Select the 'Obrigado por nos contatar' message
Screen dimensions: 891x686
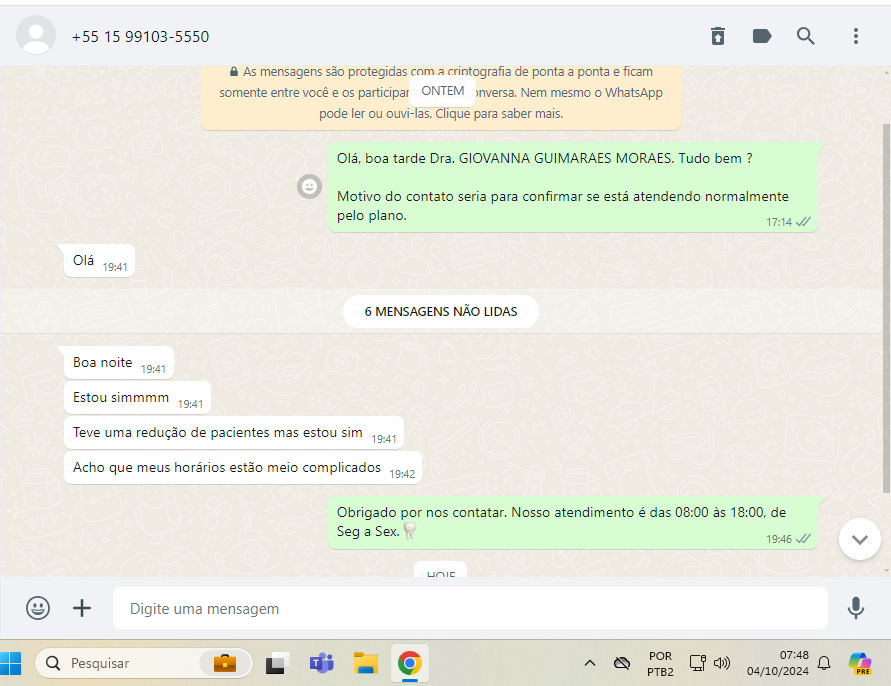[573, 522]
